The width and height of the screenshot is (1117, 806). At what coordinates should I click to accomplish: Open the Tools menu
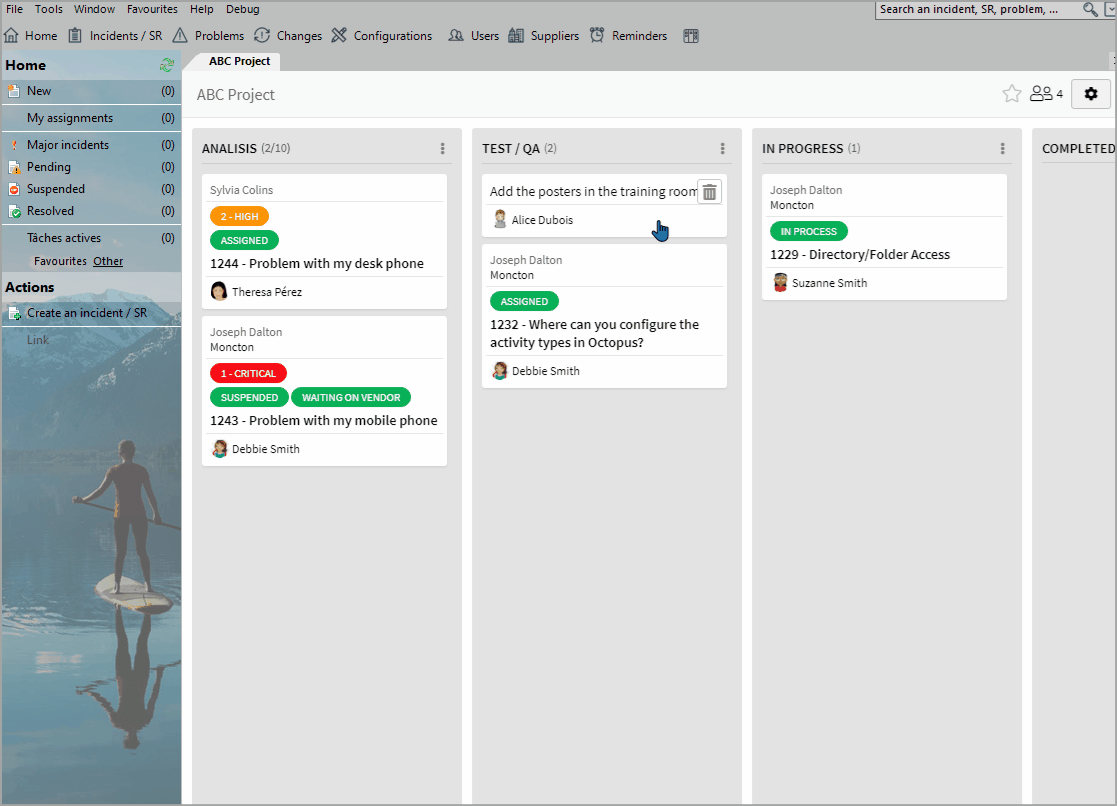click(48, 9)
